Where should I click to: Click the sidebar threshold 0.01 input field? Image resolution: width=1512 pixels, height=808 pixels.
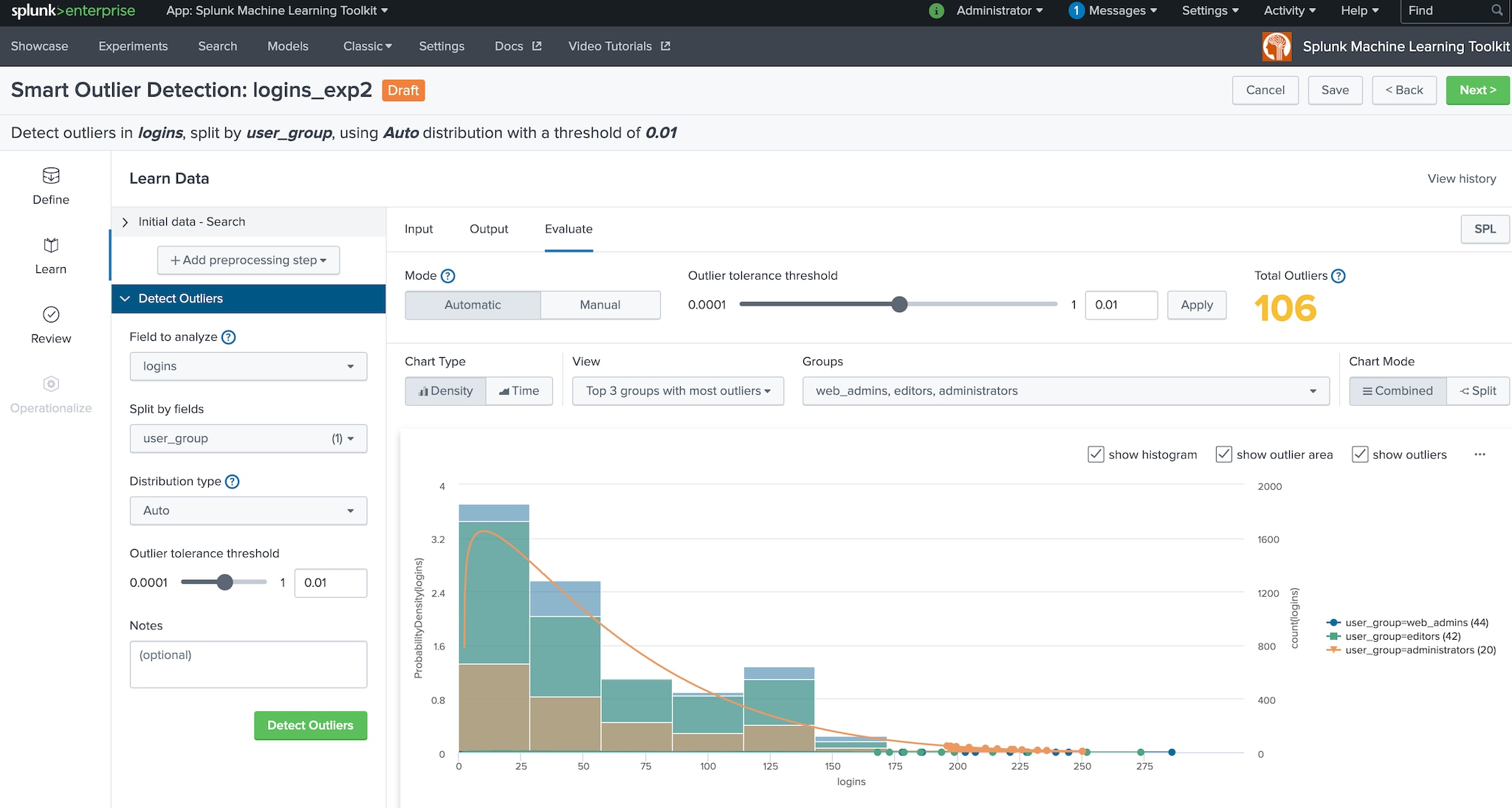[330, 583]
